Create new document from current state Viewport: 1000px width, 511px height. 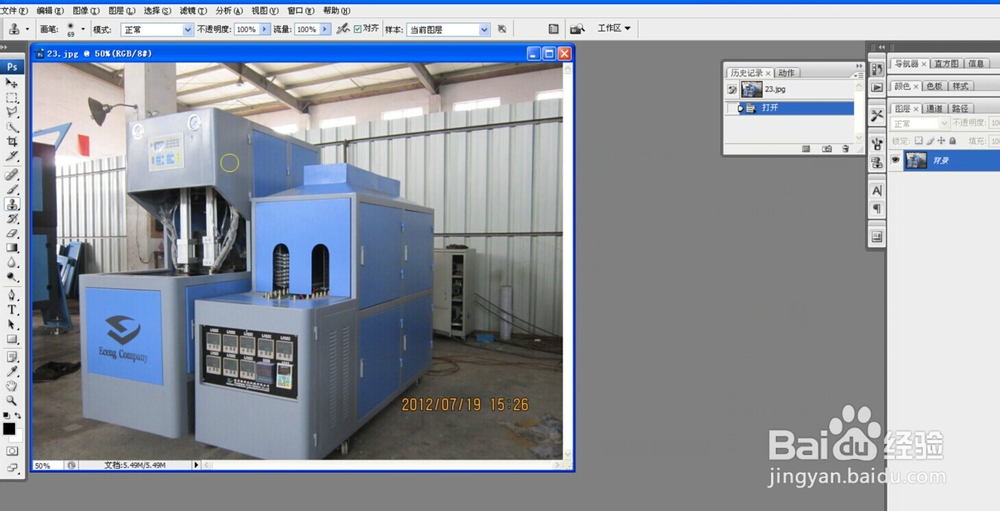tap(806, 149)
